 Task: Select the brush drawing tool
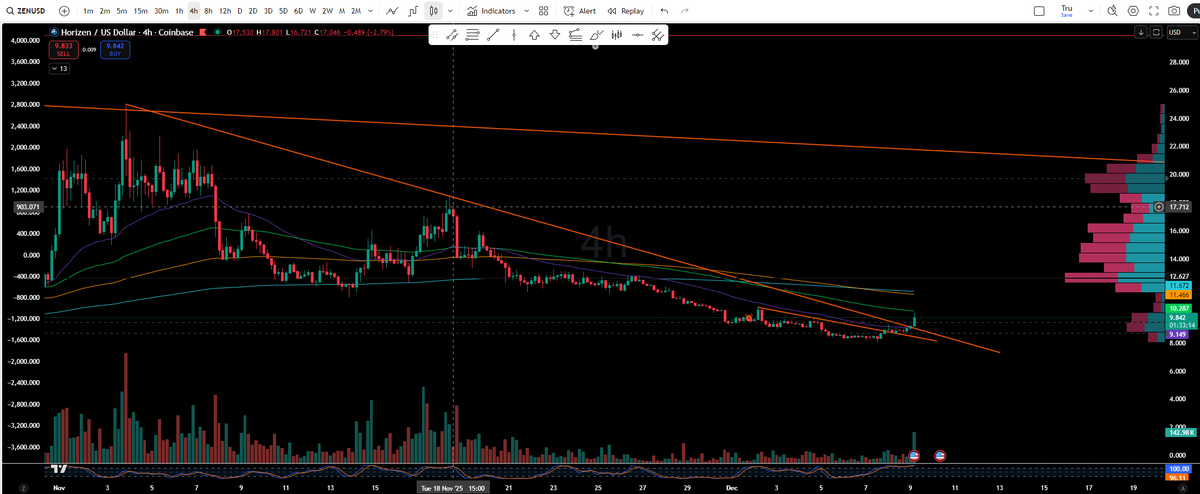tap(596, 35)
